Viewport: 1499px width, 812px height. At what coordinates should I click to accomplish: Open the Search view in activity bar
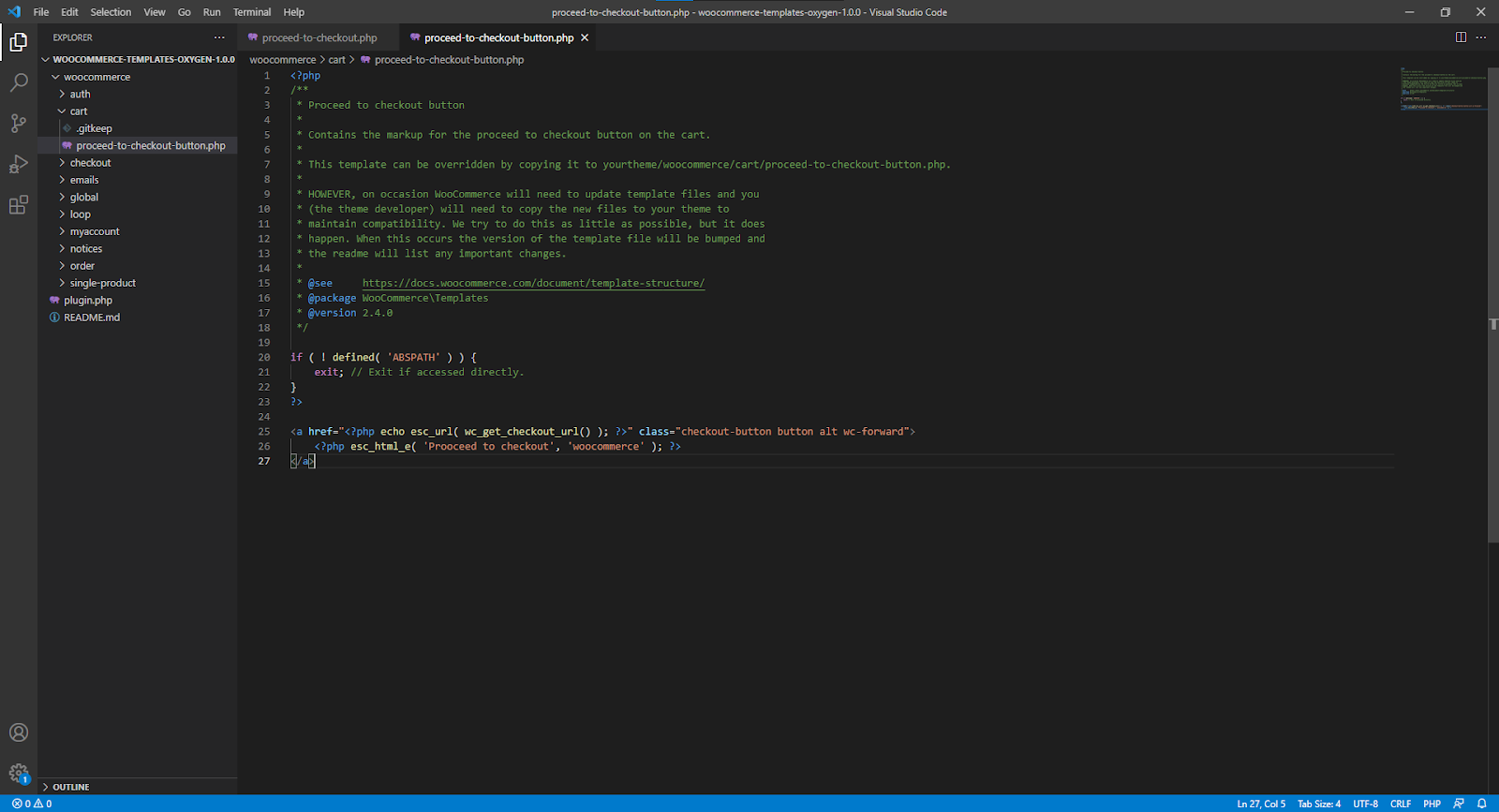[19, 82]
